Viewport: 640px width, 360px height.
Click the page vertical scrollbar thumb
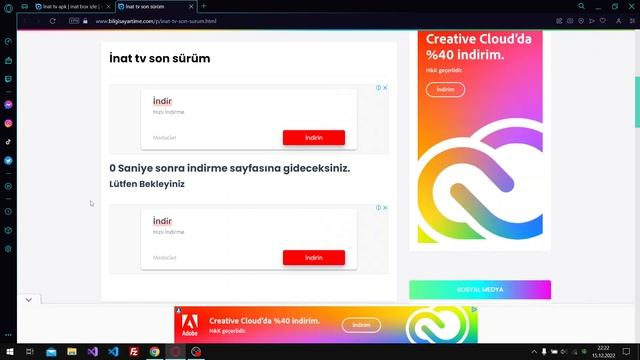tap(637, 102)
